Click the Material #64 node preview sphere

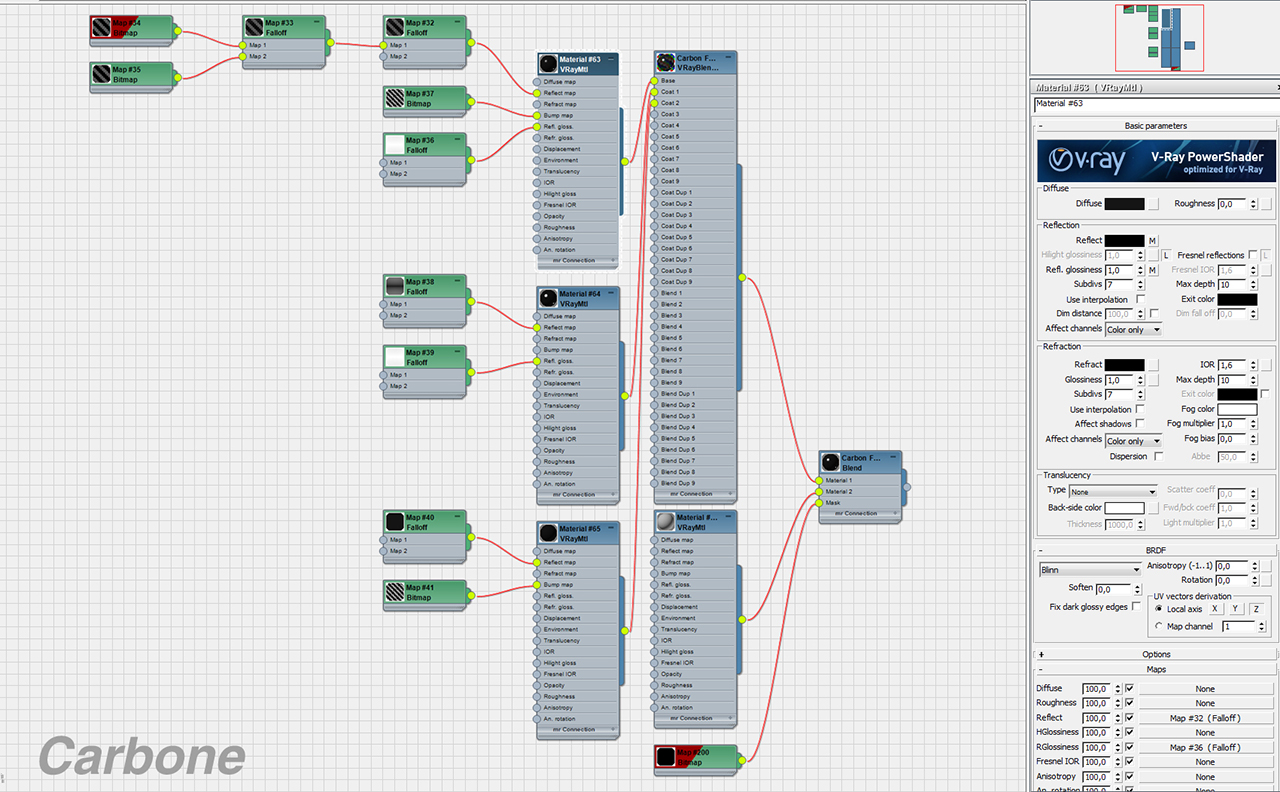click(548, 298)
